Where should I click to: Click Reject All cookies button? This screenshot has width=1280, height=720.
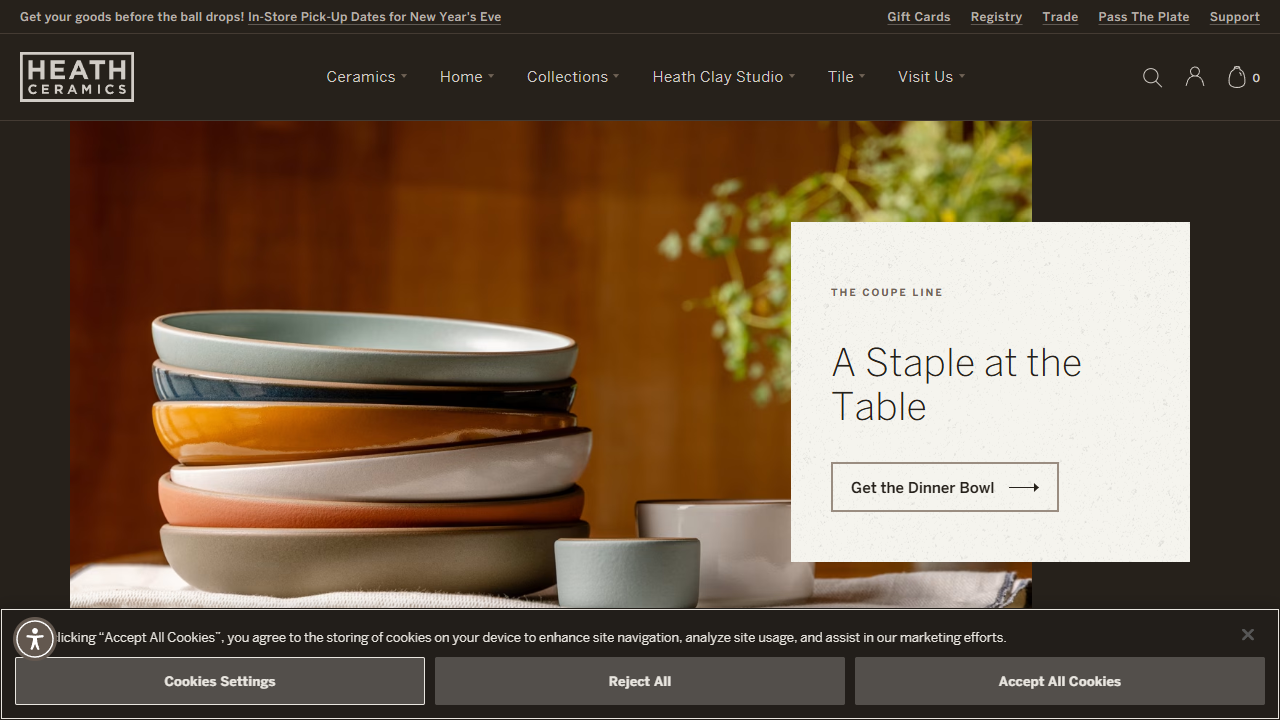point(640,681)
